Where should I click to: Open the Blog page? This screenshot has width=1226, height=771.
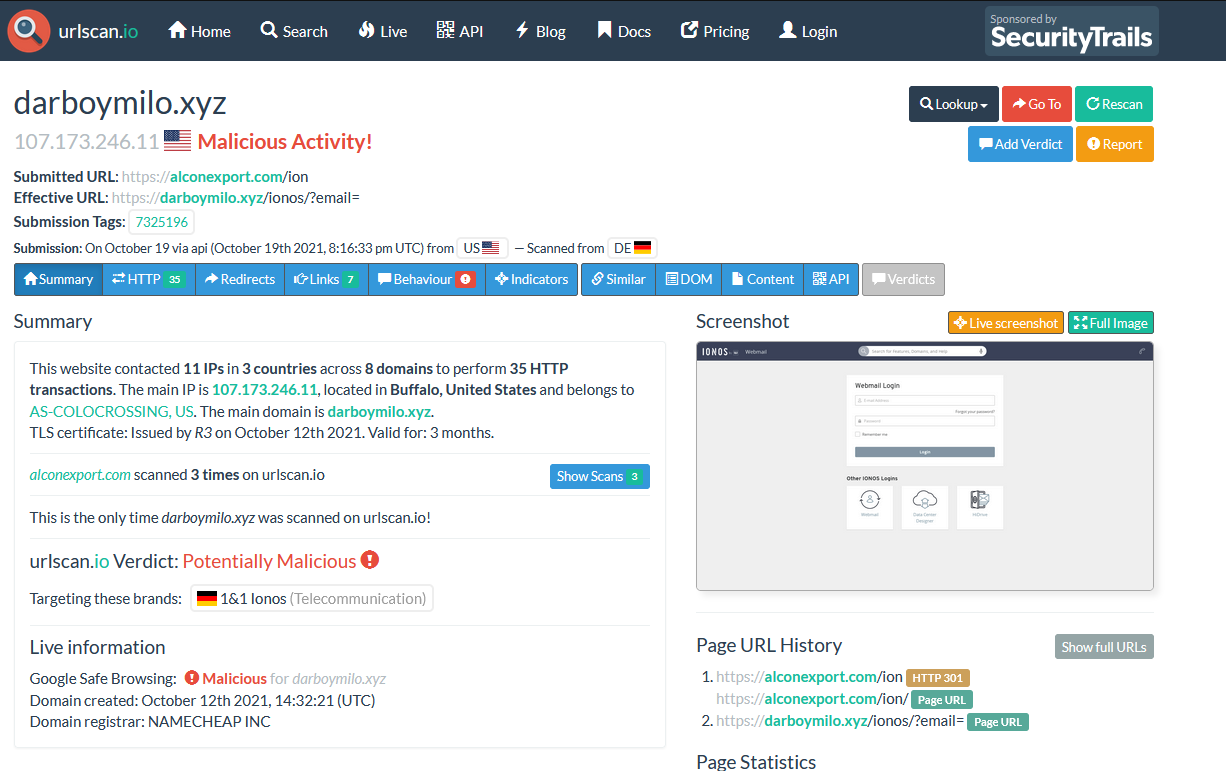pyautogui.click(x=540, y=31)
